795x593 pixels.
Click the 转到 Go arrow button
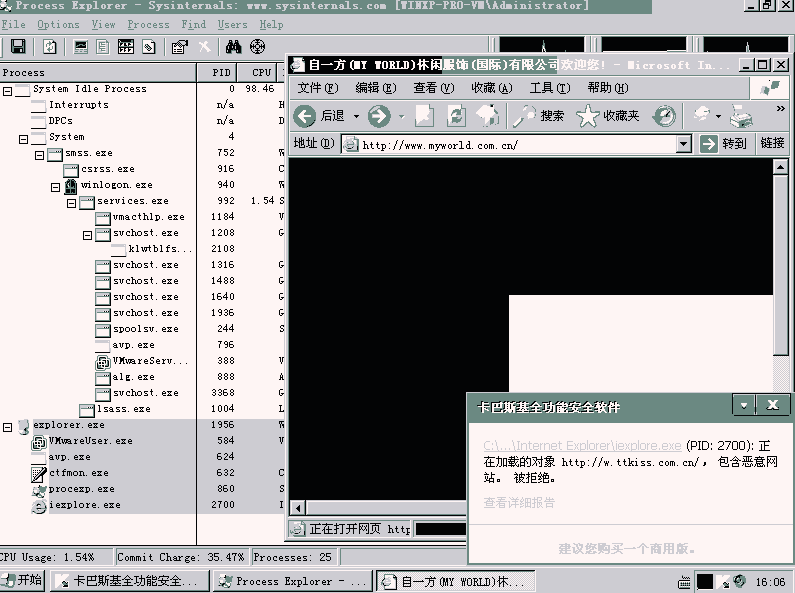click(723, 143)
